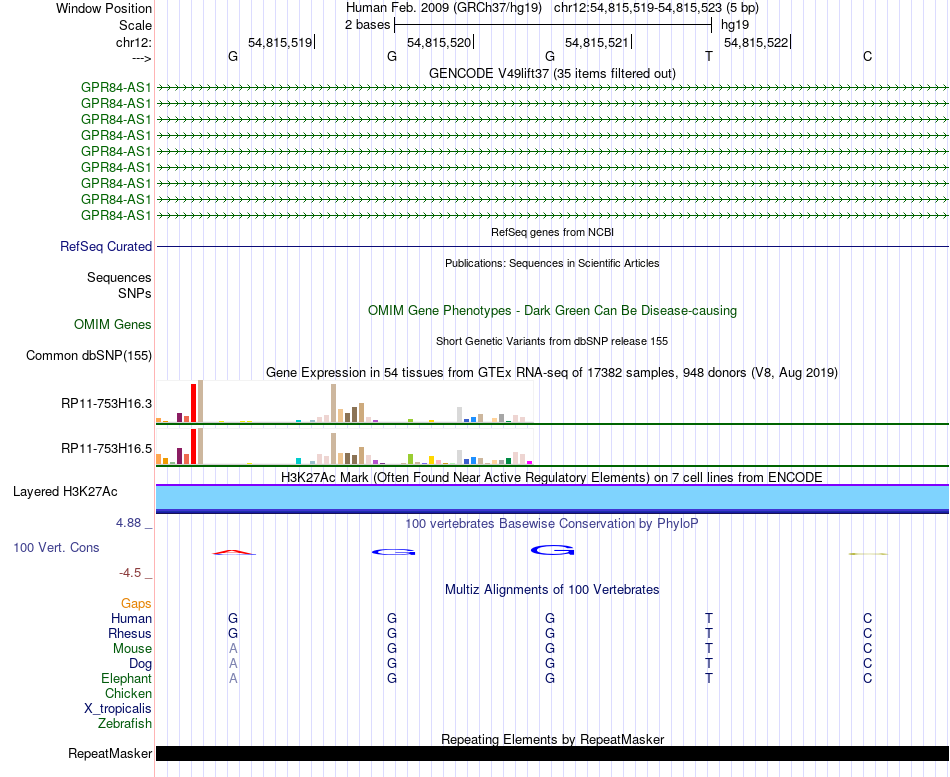Click the C base in the Rhesus row
The height and width of the screenshot is (777, 950).
tap(868, 633)
